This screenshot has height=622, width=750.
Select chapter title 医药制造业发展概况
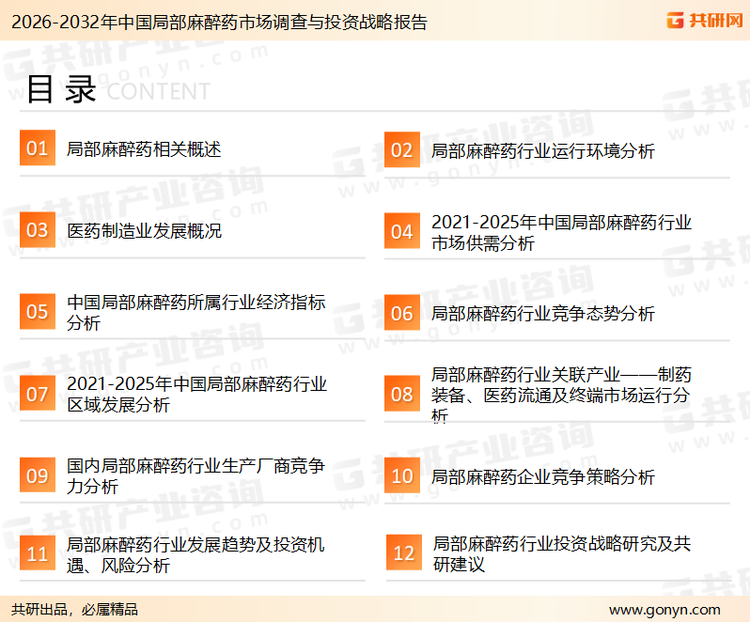coord(144,231)
